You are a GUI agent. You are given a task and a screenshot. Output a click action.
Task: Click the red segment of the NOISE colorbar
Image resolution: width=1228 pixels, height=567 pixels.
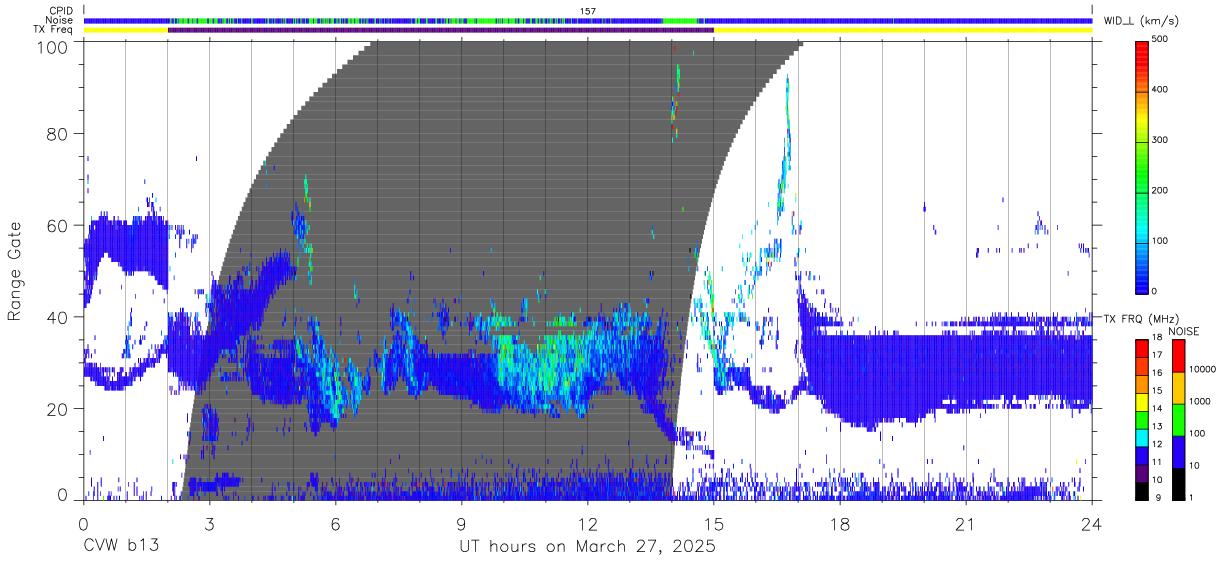coord(1178,355)
